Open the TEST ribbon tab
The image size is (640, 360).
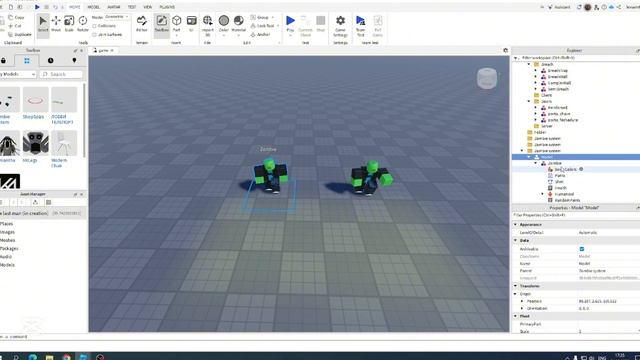tap(132, 7)
